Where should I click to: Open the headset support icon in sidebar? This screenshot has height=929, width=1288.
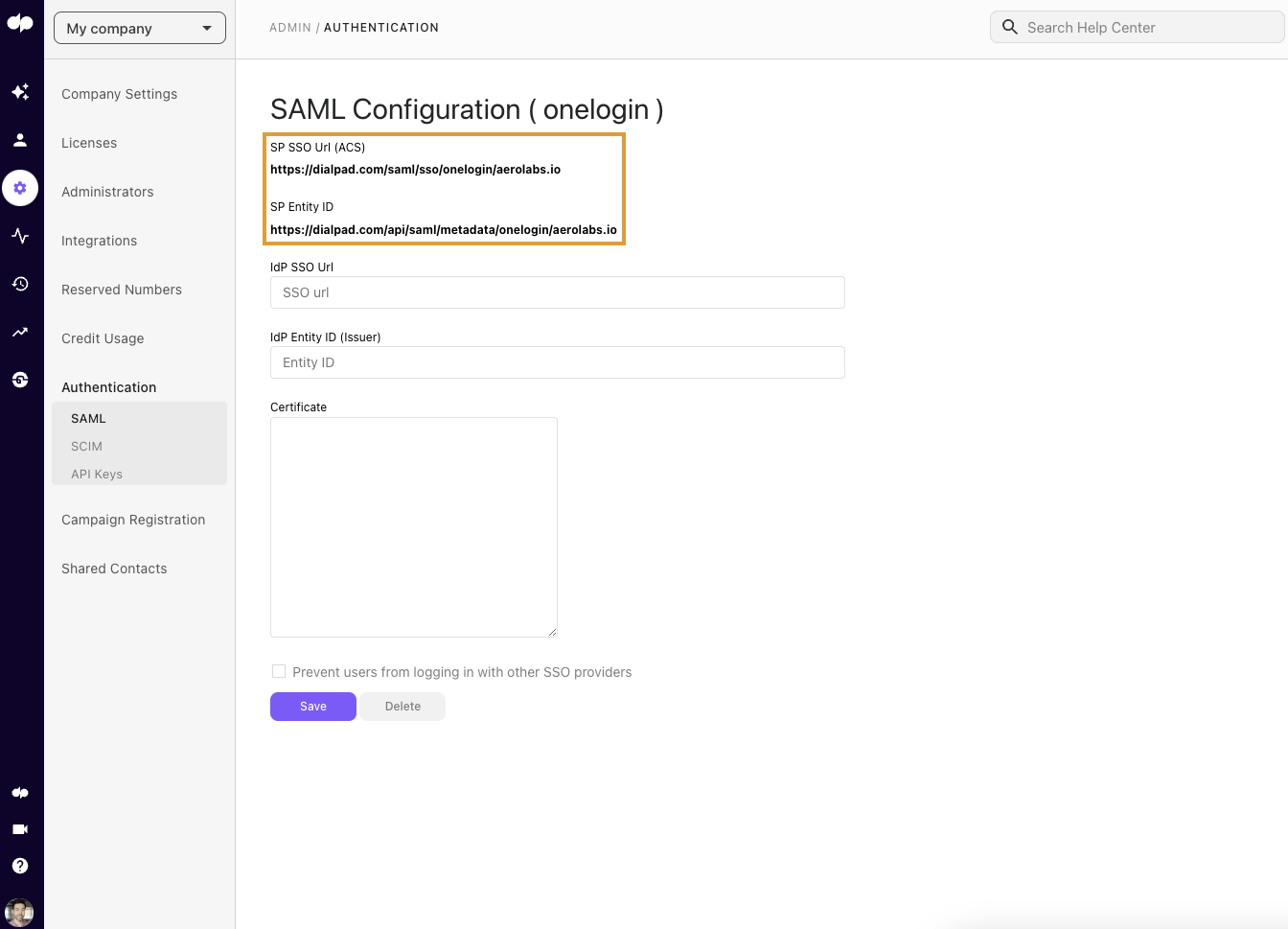[x=20, y=380]
